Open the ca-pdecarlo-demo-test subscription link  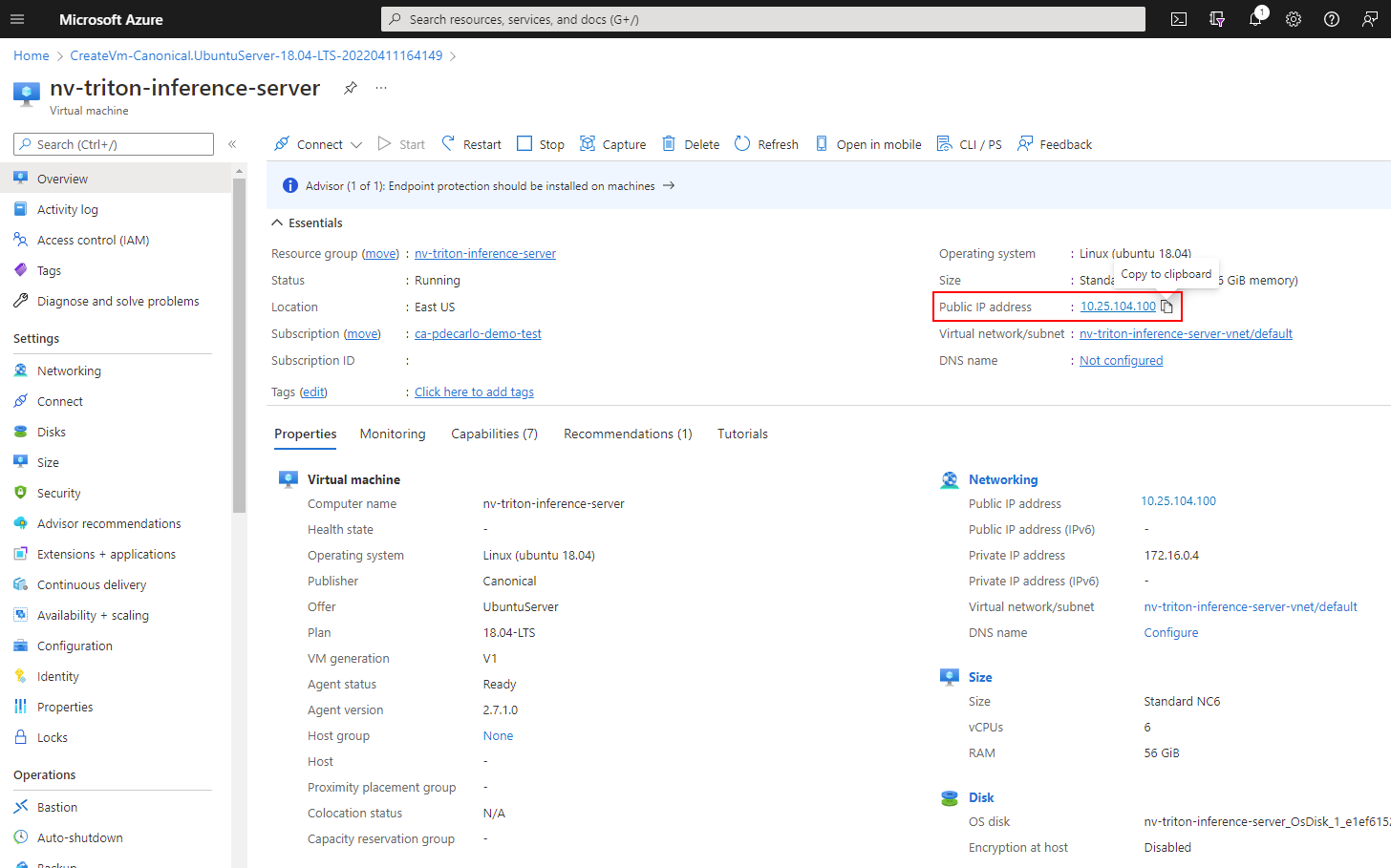478,333
